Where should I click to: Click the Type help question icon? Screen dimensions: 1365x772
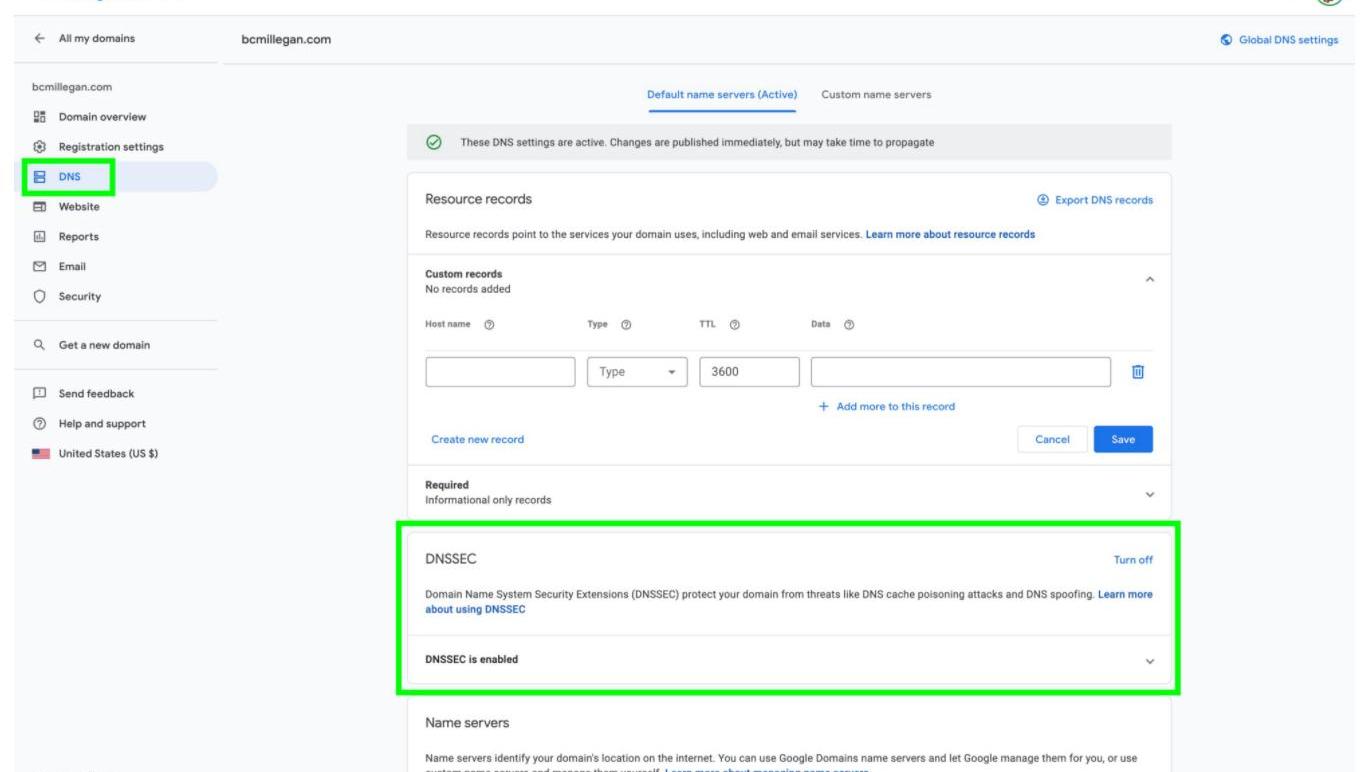pyautogui.click(x=626, y=325)
